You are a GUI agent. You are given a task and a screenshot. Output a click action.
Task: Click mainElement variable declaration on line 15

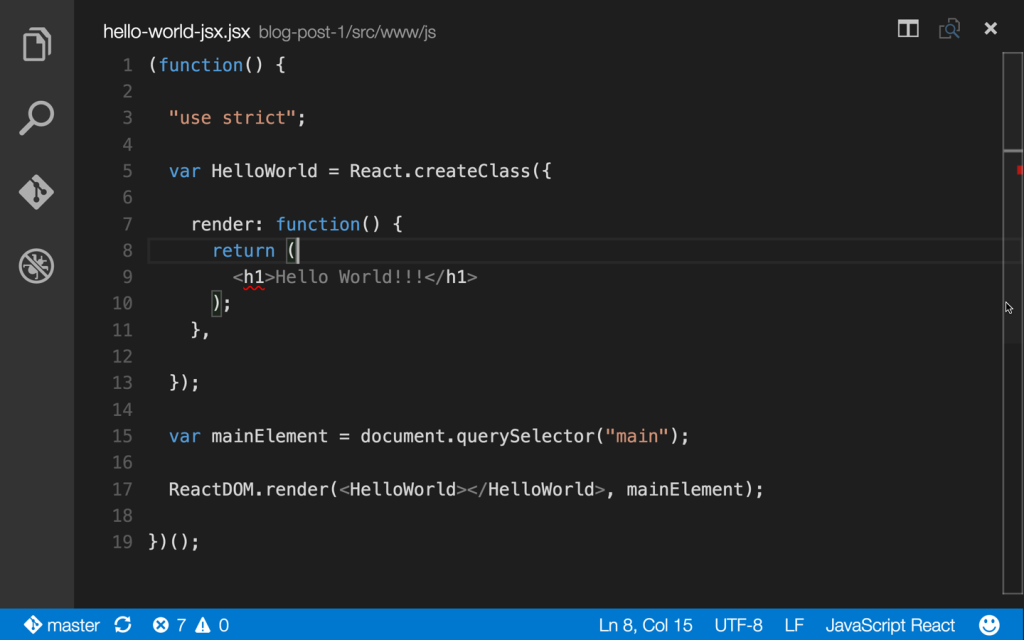point(269,436)
